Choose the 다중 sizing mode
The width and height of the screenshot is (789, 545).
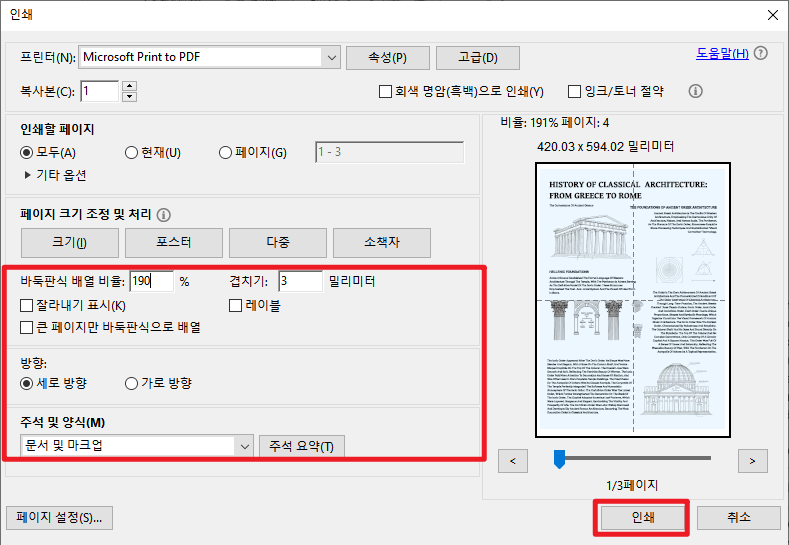pos(278,243)
